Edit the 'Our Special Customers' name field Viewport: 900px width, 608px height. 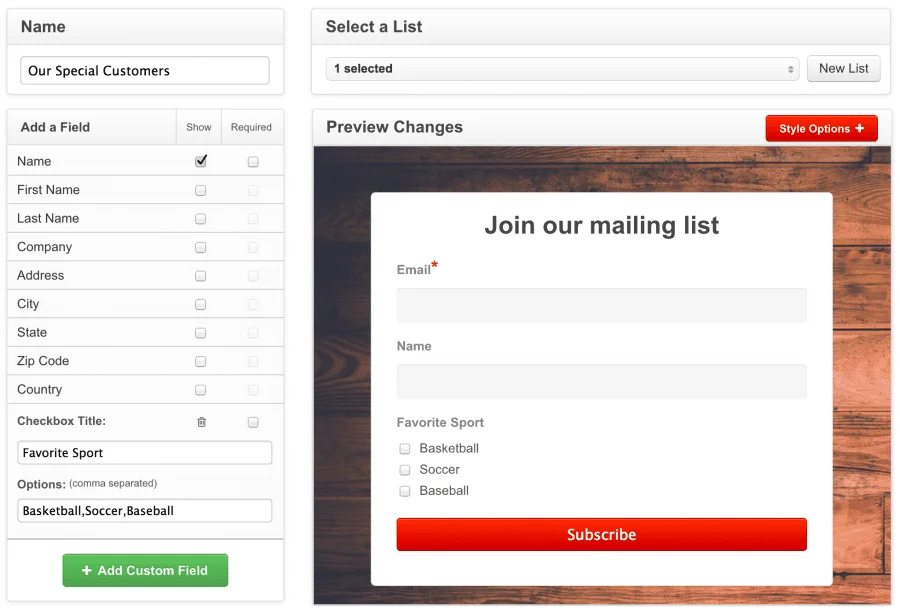point(144,70)
